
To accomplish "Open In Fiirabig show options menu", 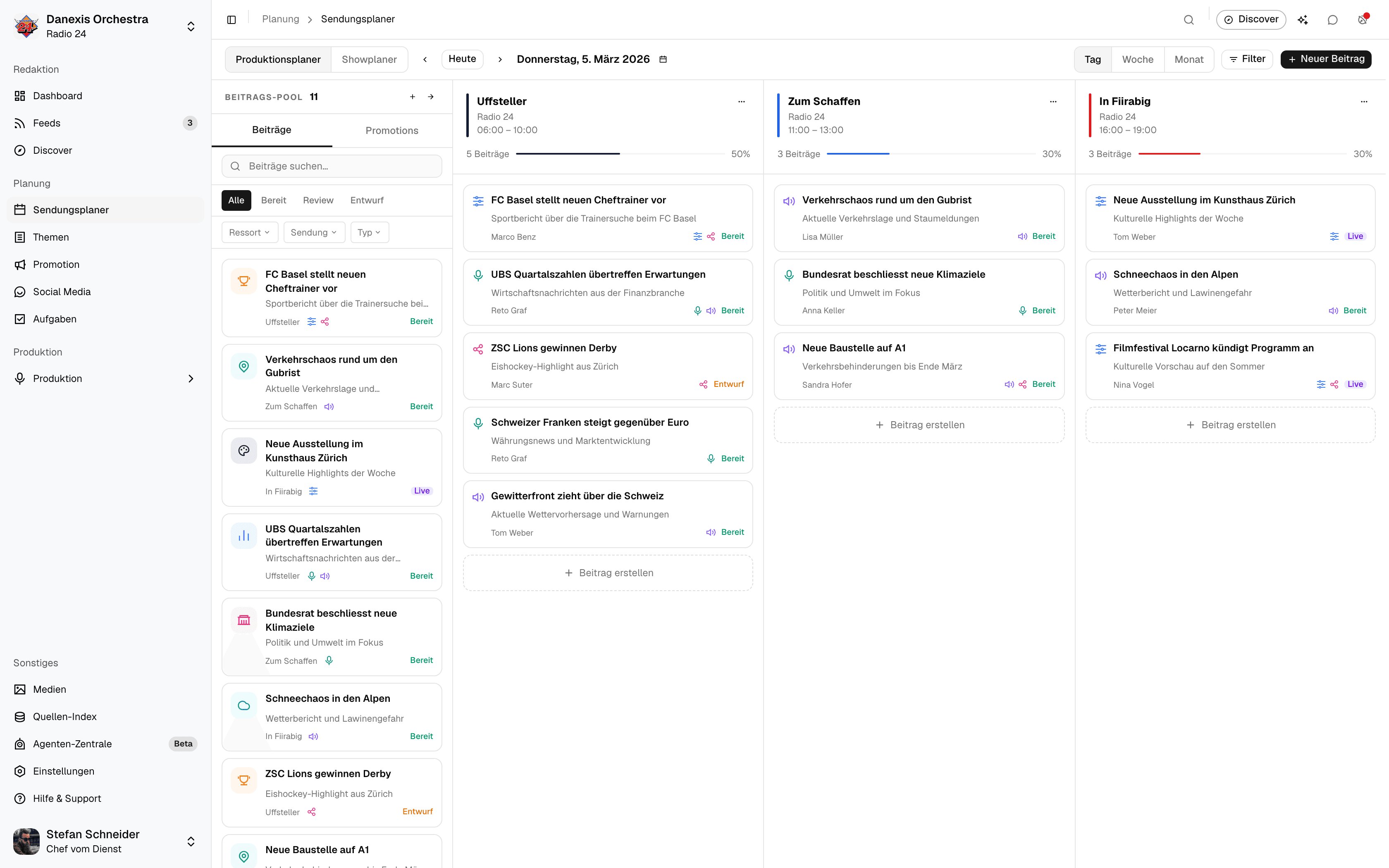I will click(x=1364, y=102).
